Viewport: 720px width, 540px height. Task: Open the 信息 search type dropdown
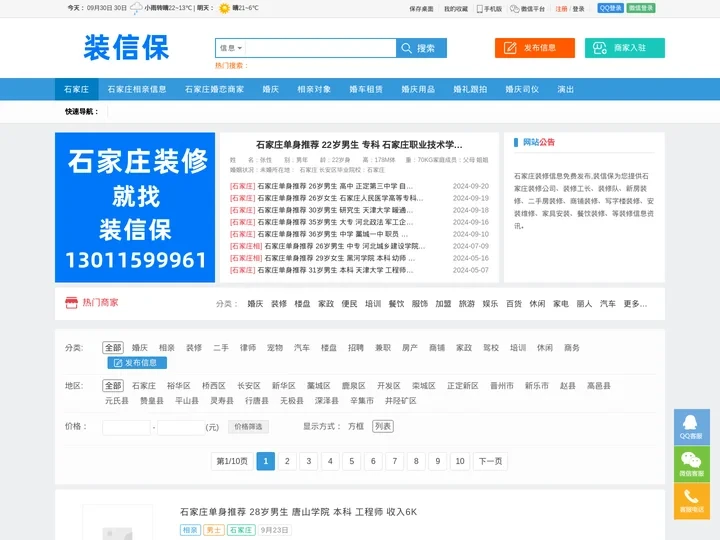(x=231, y=48)
